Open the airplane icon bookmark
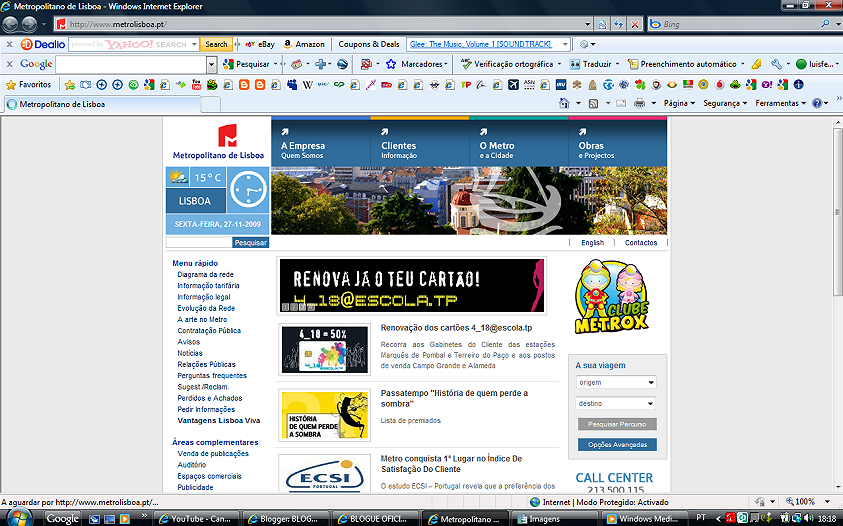This screenshot has width=843, height=526. 513,84
